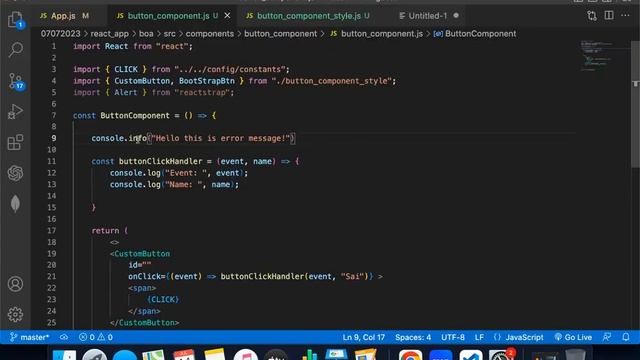Open the Explorer view in activity bar

[16, 19]
